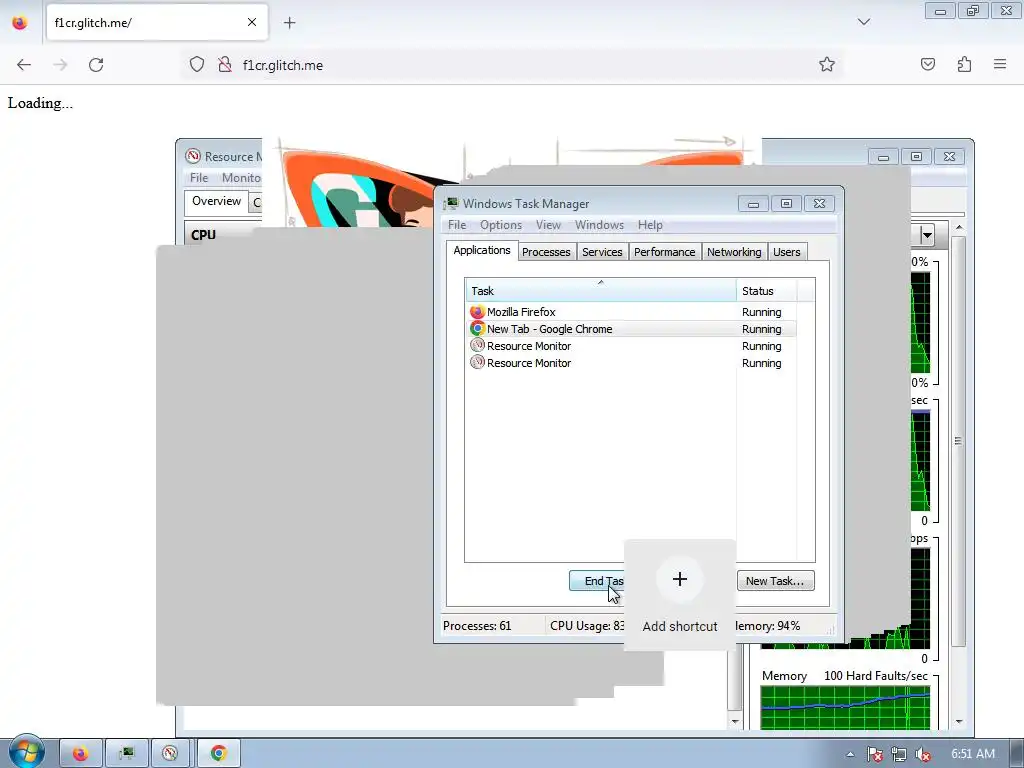
Task: Open the Save to Pocket icon
Action: point(927,65)
